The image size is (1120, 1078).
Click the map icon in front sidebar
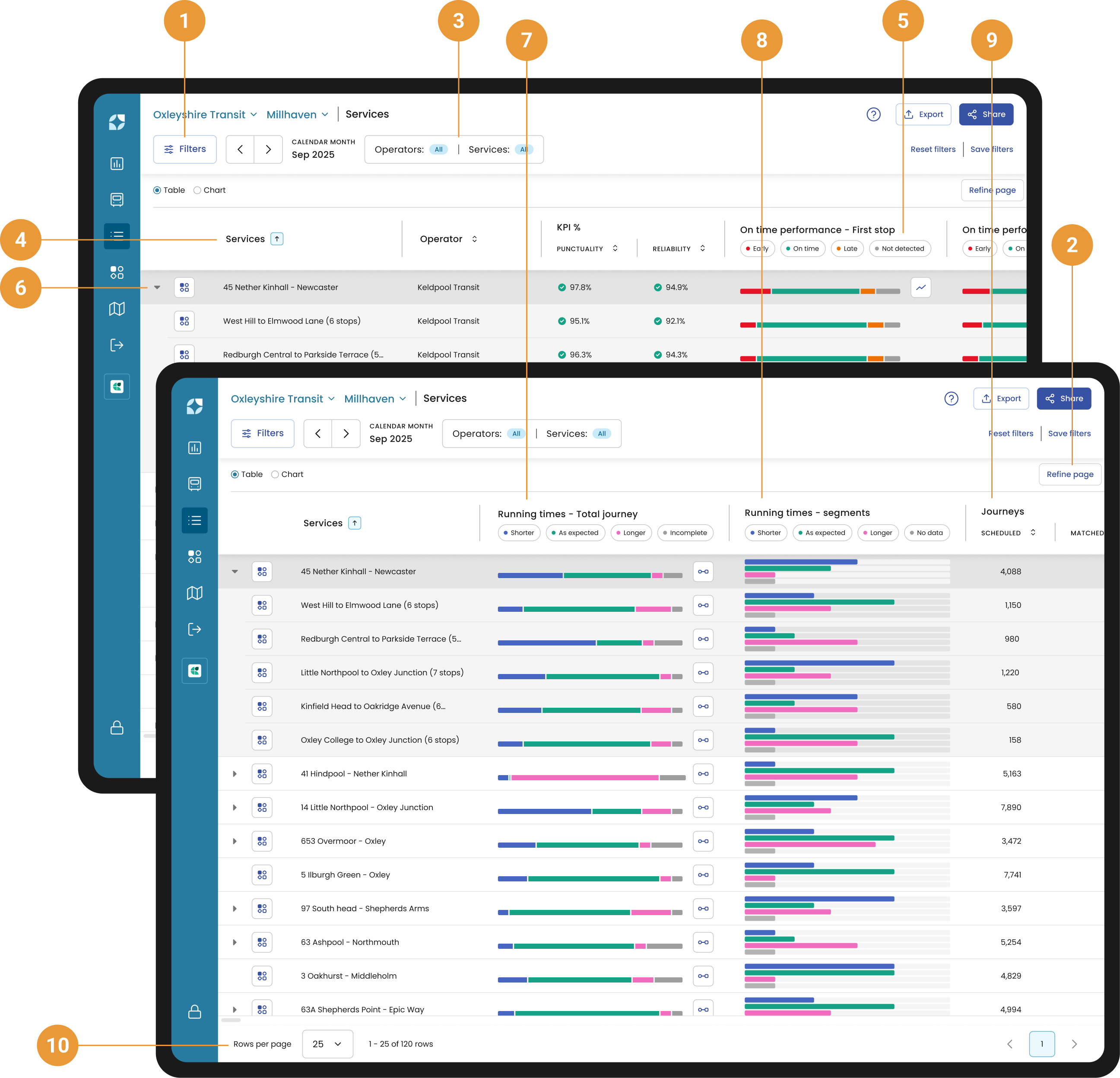[194, 593]
